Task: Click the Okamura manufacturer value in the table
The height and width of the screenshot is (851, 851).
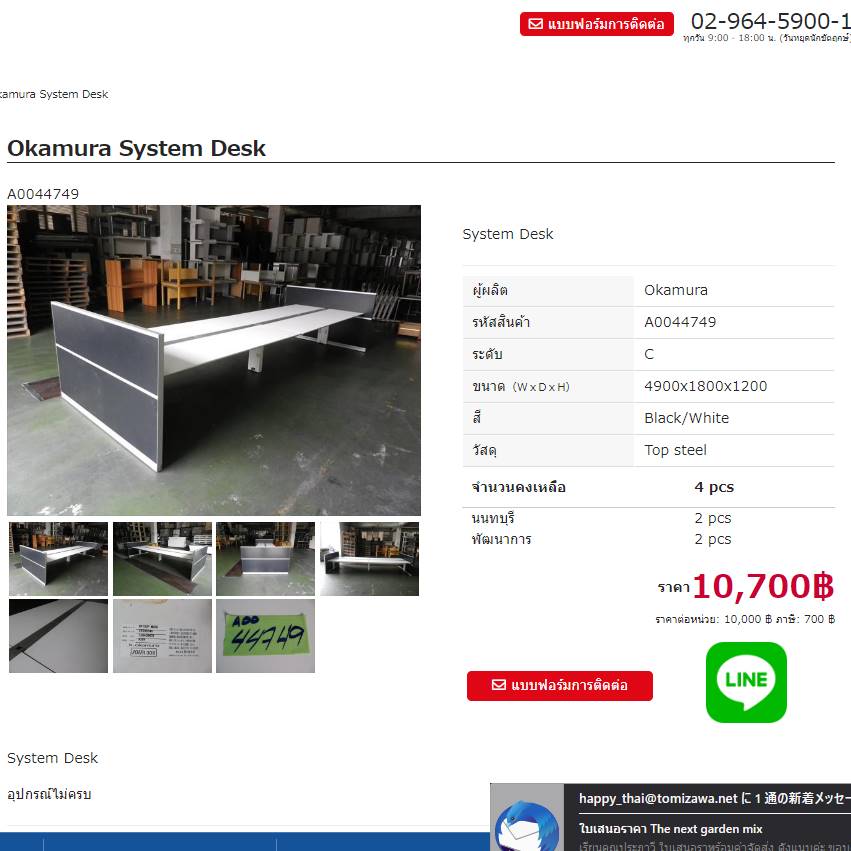Action: click(x=676, y=290)
